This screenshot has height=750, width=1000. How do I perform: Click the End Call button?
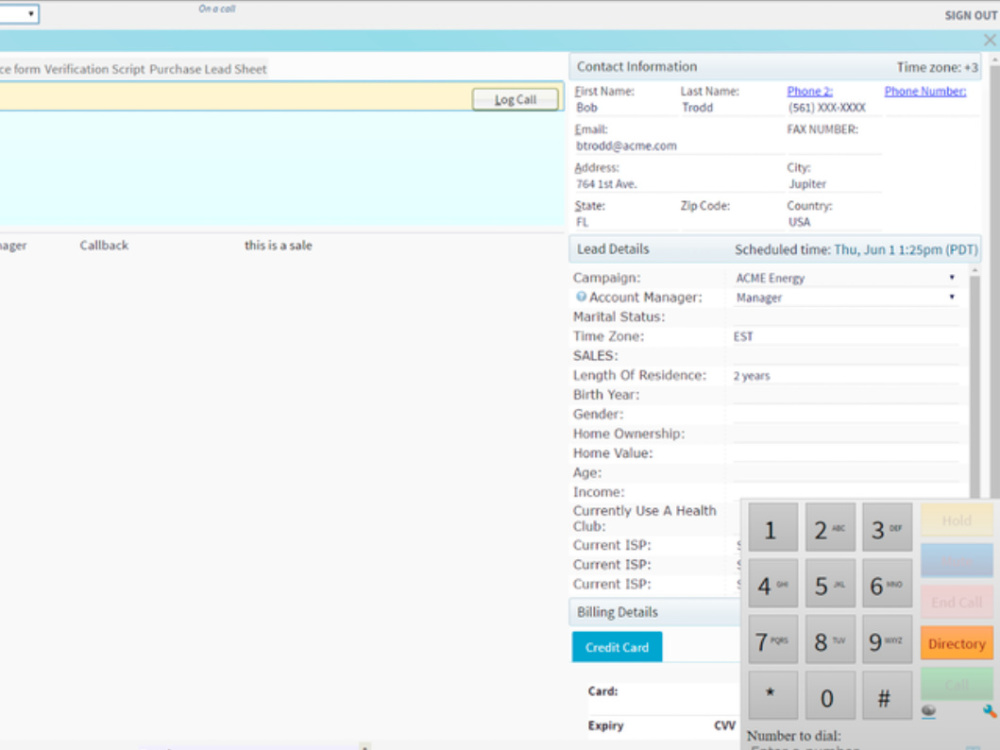957,602
